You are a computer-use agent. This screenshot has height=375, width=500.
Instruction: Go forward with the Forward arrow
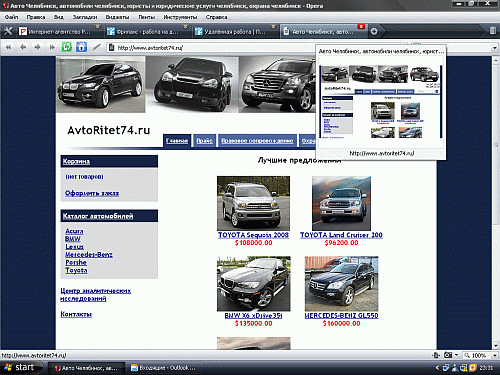(x=37, y=47)
